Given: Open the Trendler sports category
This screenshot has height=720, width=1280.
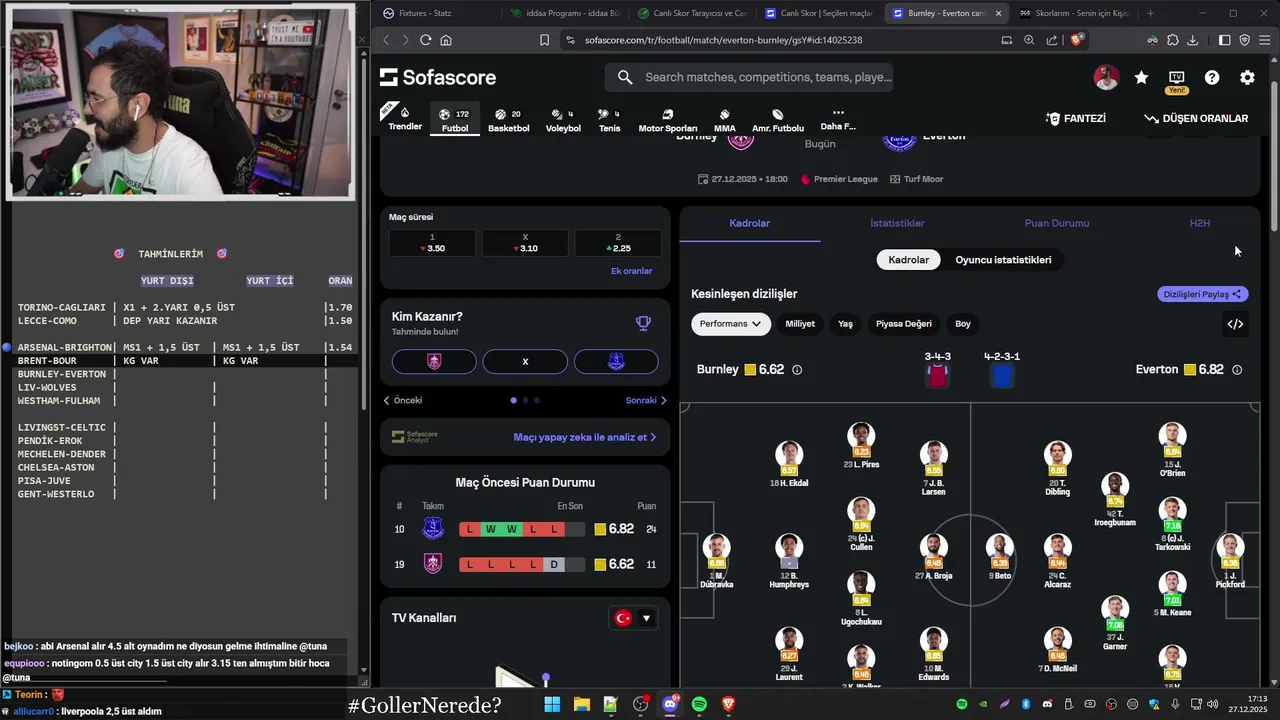Looking at the screenshot, I should pyautogui.click(x=404, y=119).
